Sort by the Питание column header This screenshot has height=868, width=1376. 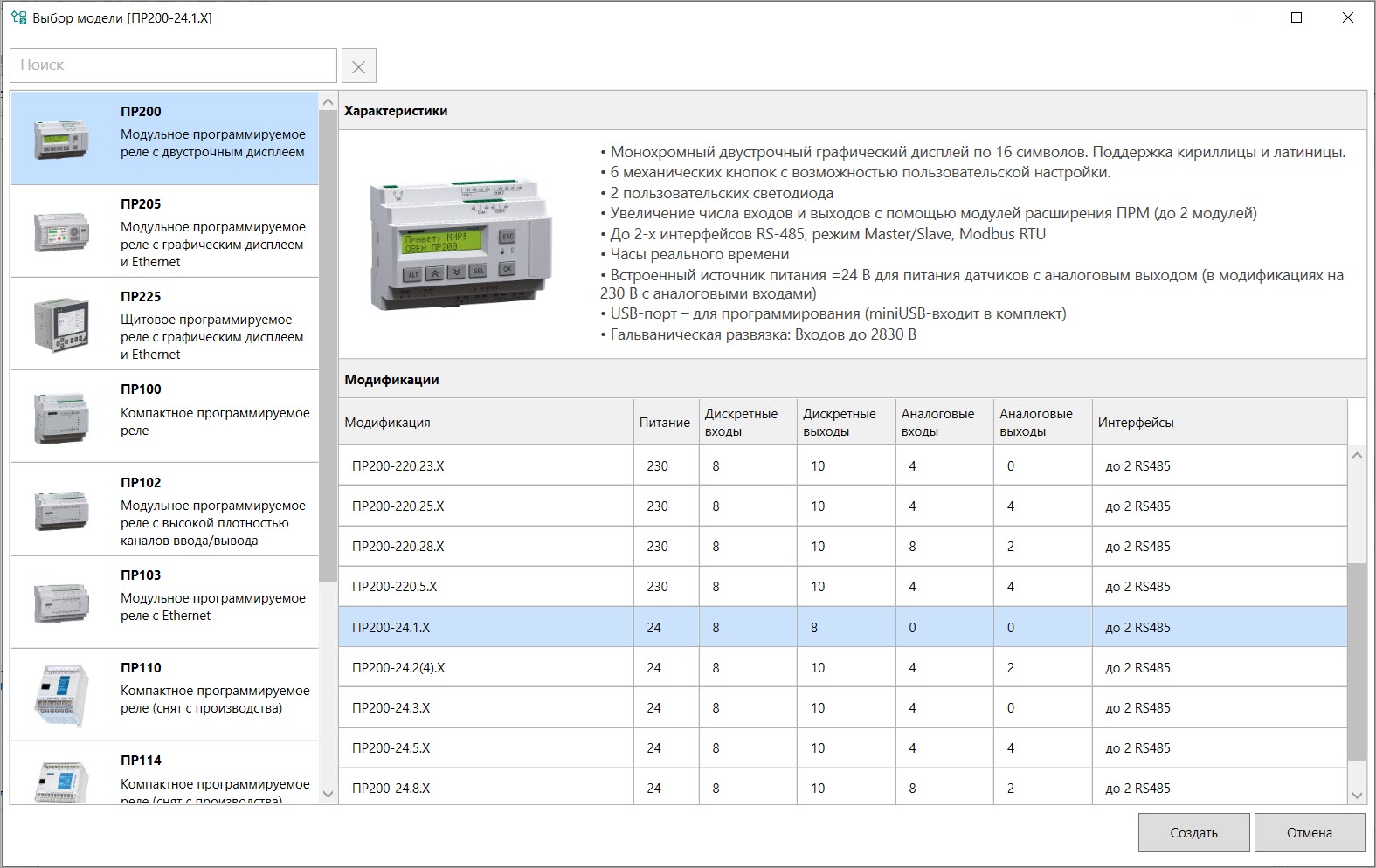(x=665, y=423)
